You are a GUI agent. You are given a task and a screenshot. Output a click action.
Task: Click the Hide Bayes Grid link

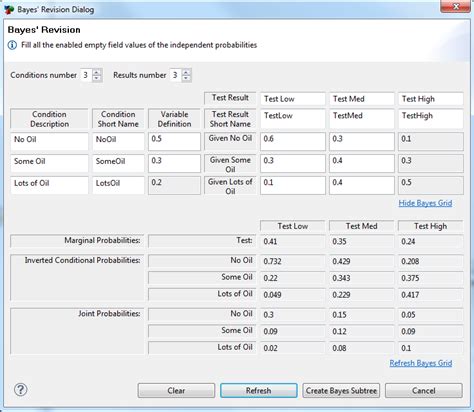[x=425, y=203]
